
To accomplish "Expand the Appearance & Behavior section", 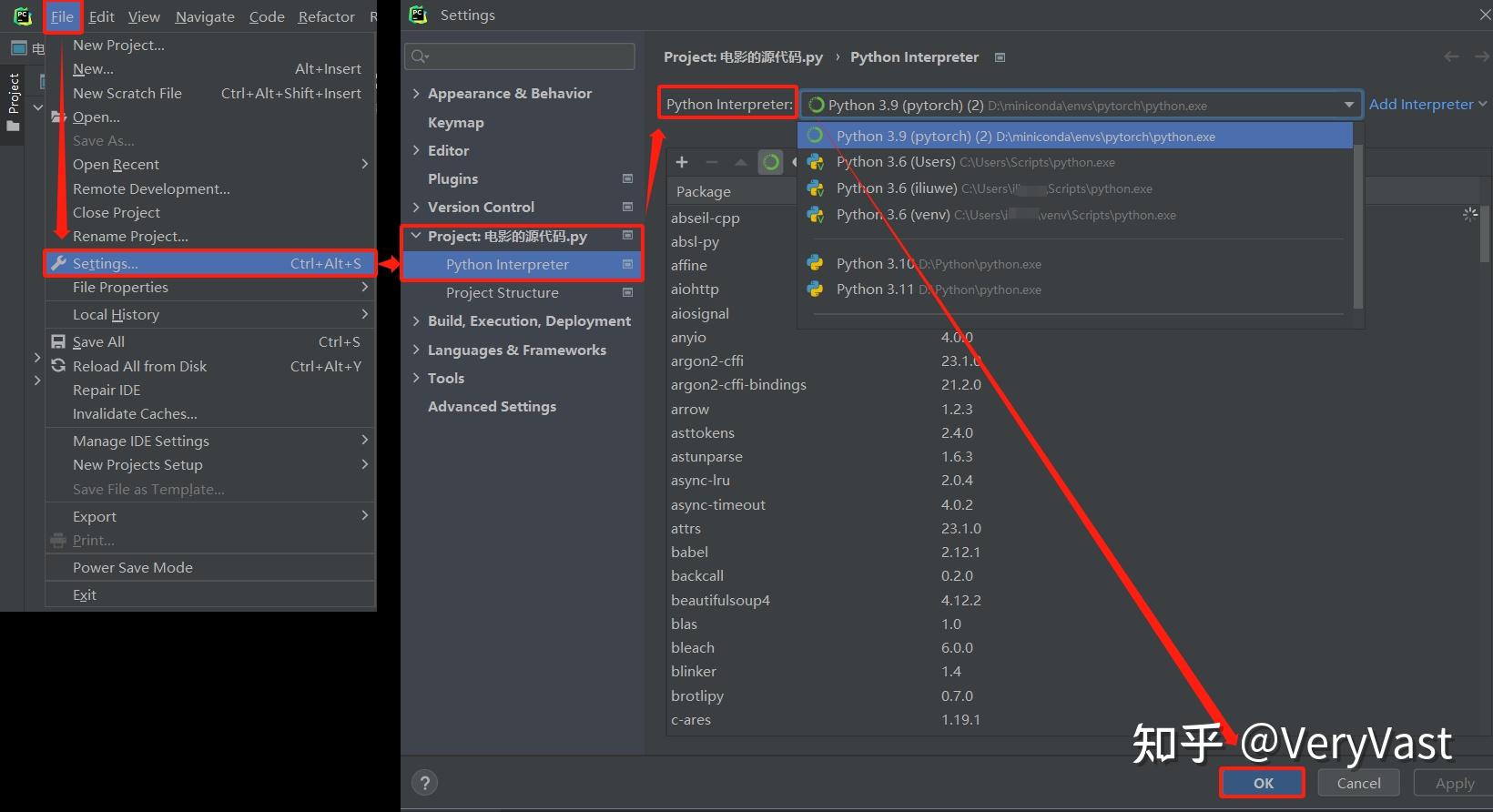I will point(416,93).
